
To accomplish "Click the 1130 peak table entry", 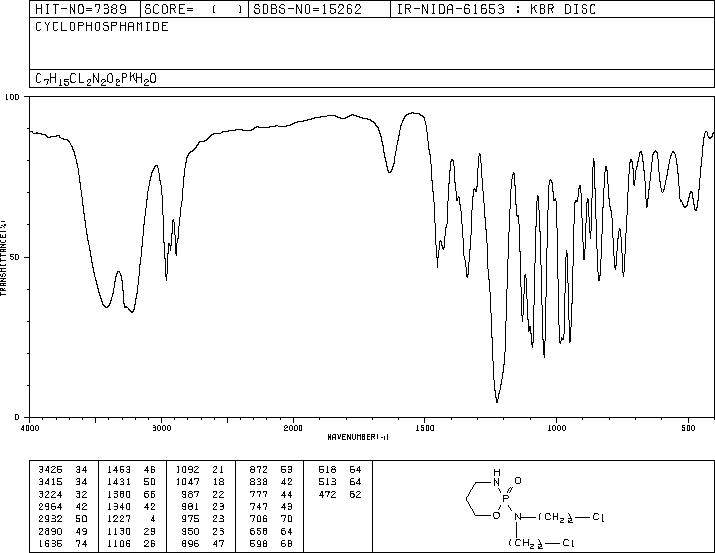I will coord(119,531).
